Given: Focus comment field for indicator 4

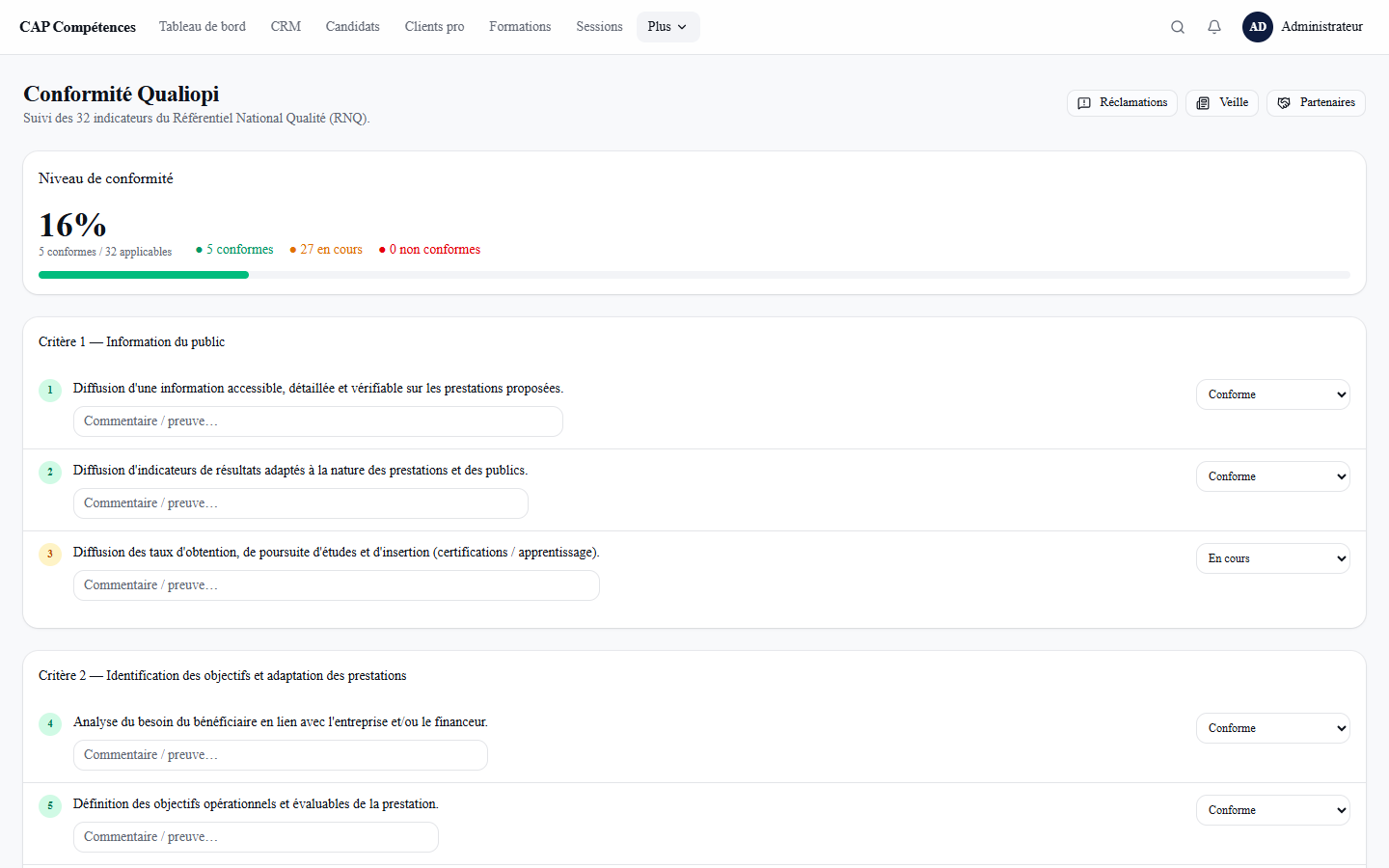Looking at the screenshot, I should point(281,755).
